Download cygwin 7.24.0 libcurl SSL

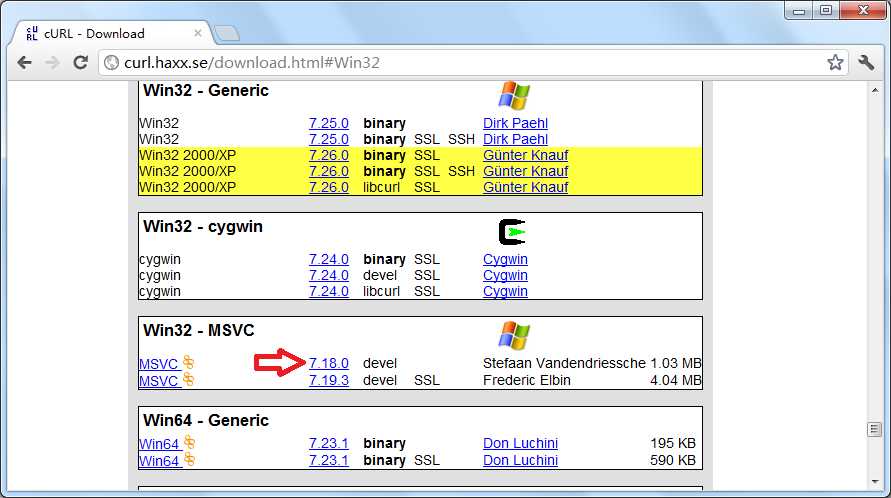[328, 291]
